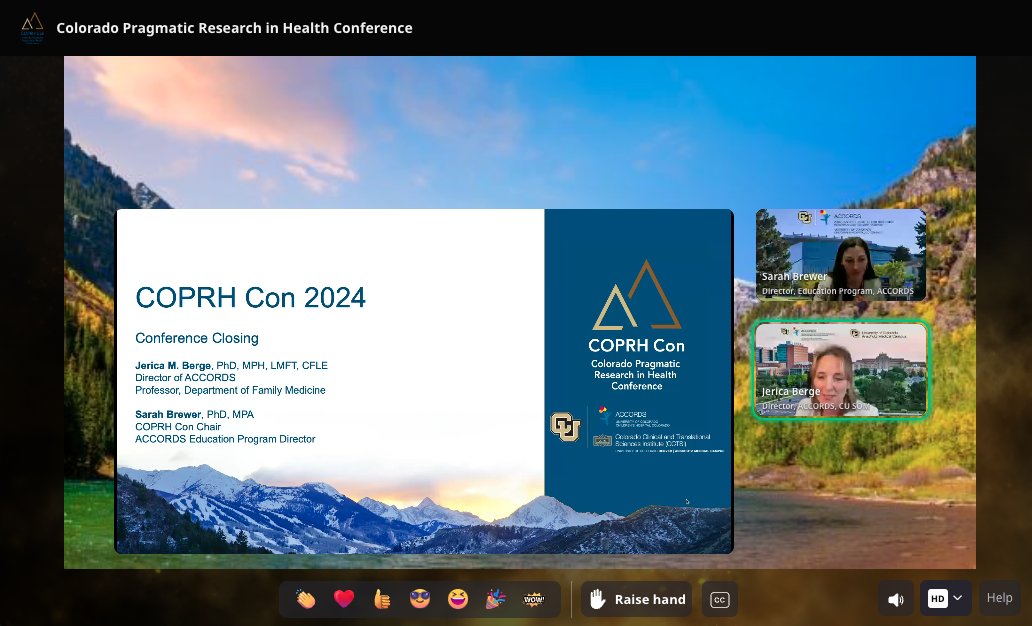Click the COPRH Con logo in header
This screenshot has width=1032, height=626.
[x=32, y=28]
